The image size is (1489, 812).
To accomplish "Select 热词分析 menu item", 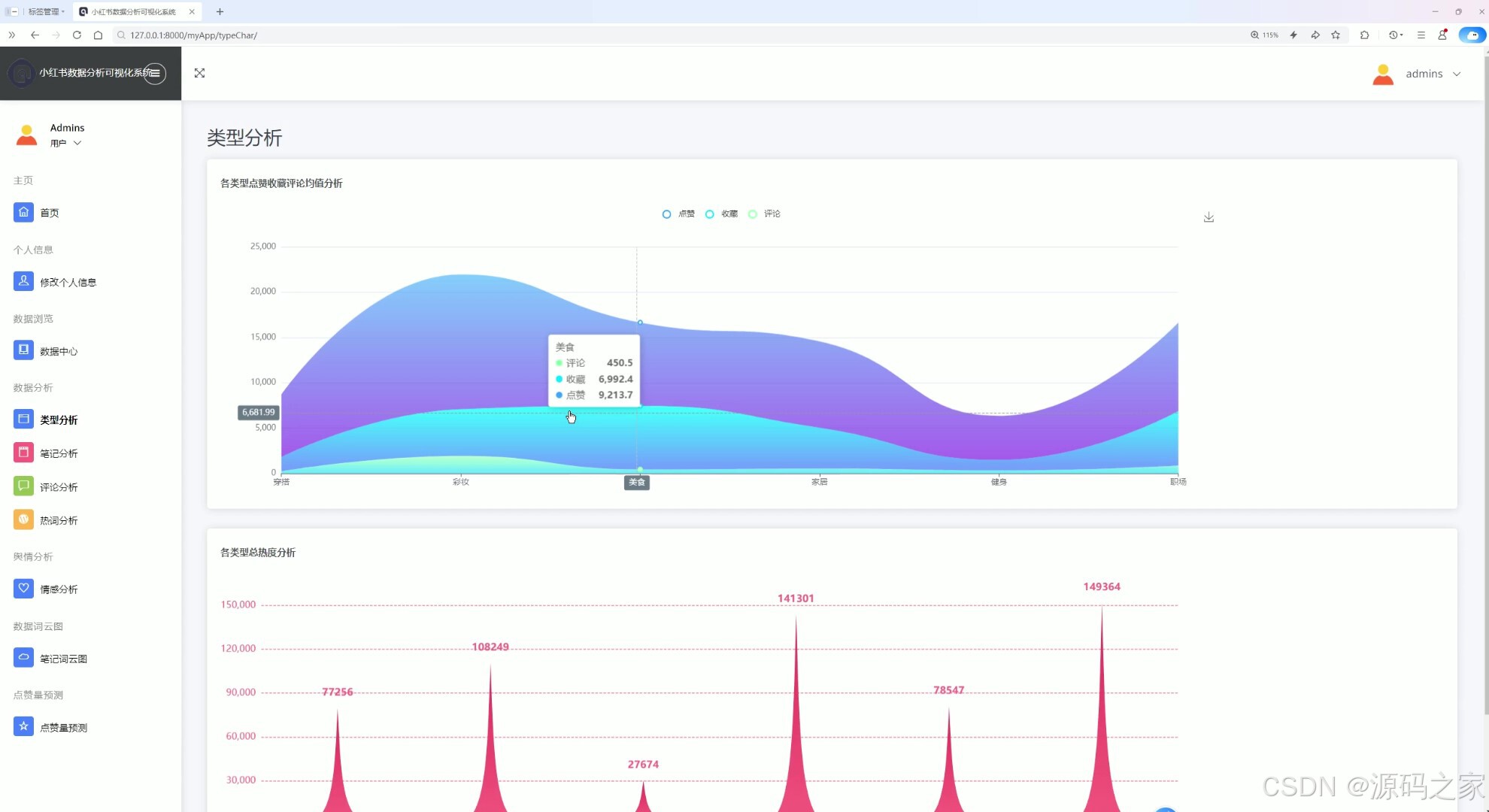I will [59, 520].
